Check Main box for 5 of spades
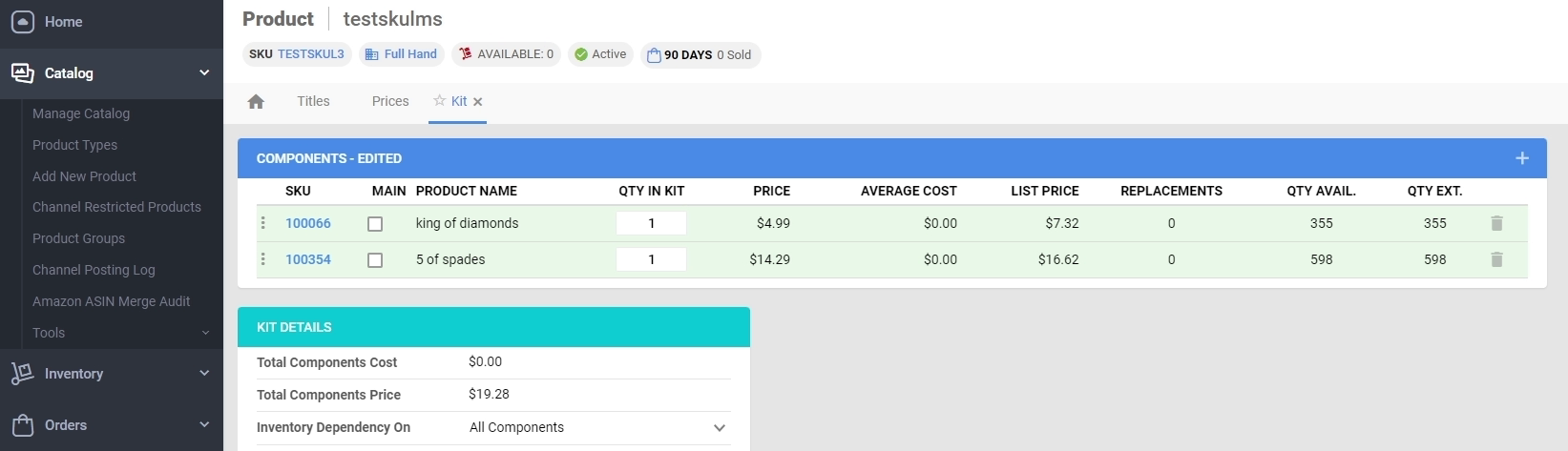 375,260
